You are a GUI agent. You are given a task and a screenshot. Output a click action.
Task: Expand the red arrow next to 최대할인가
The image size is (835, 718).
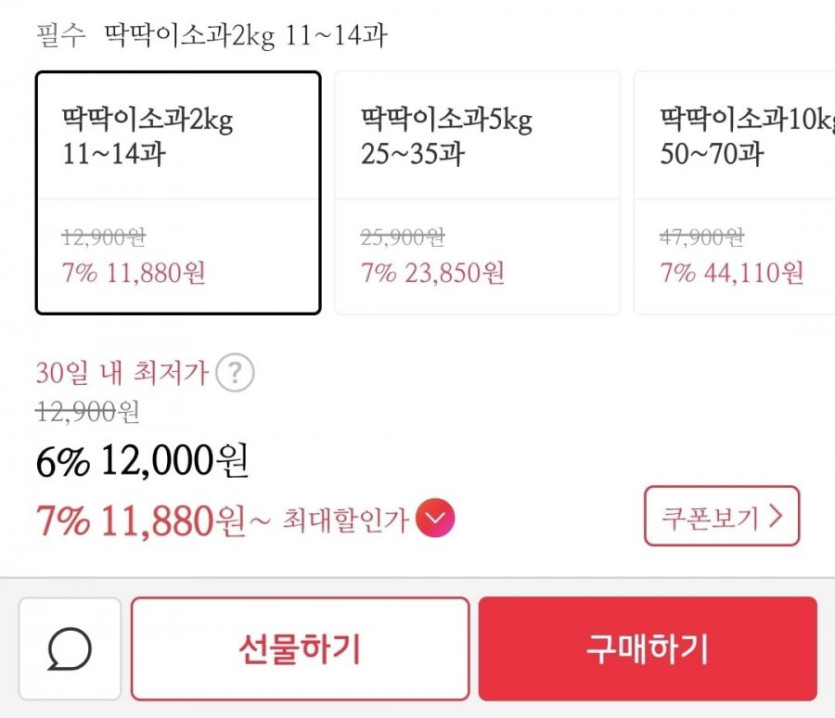(x=435, y=519)
